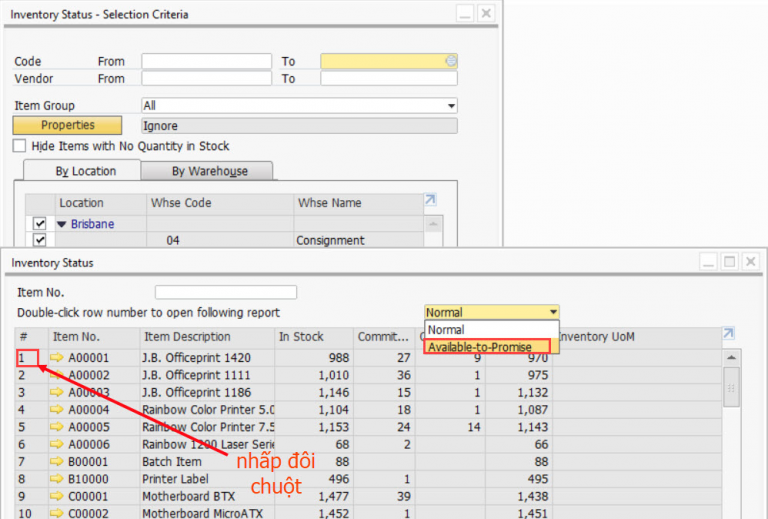The height and width of the screenshot is (519, 768).
Task: Open link arrow for item A00006
Action: click(57, 444)
